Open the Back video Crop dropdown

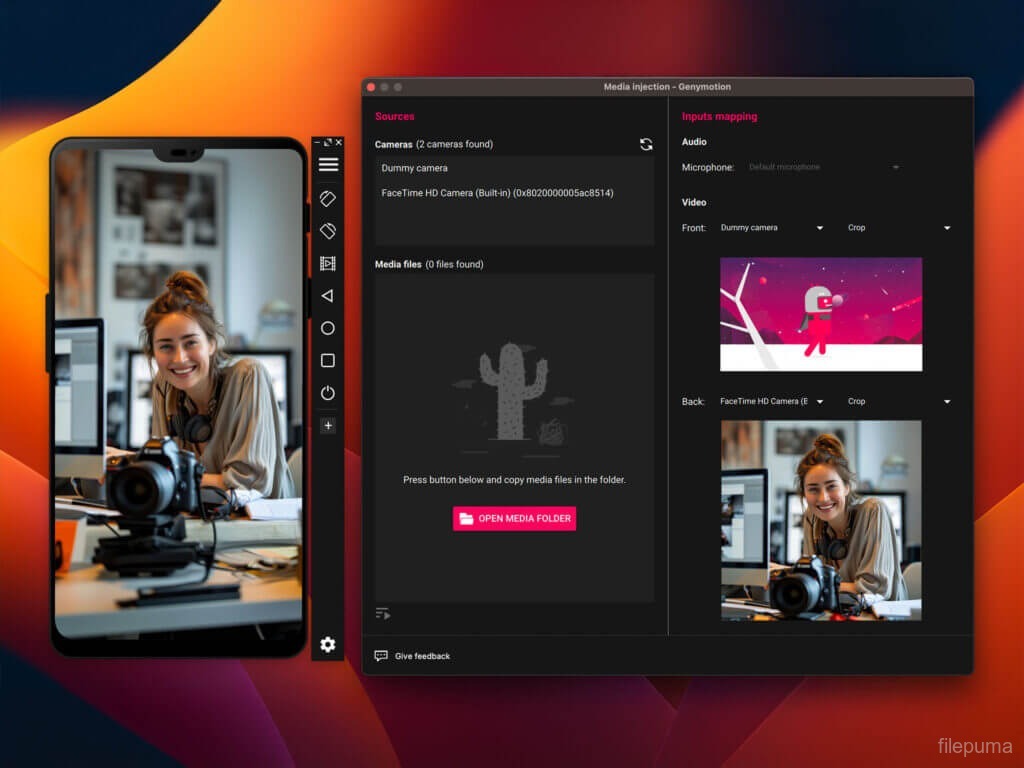click(x=898, y=402)
